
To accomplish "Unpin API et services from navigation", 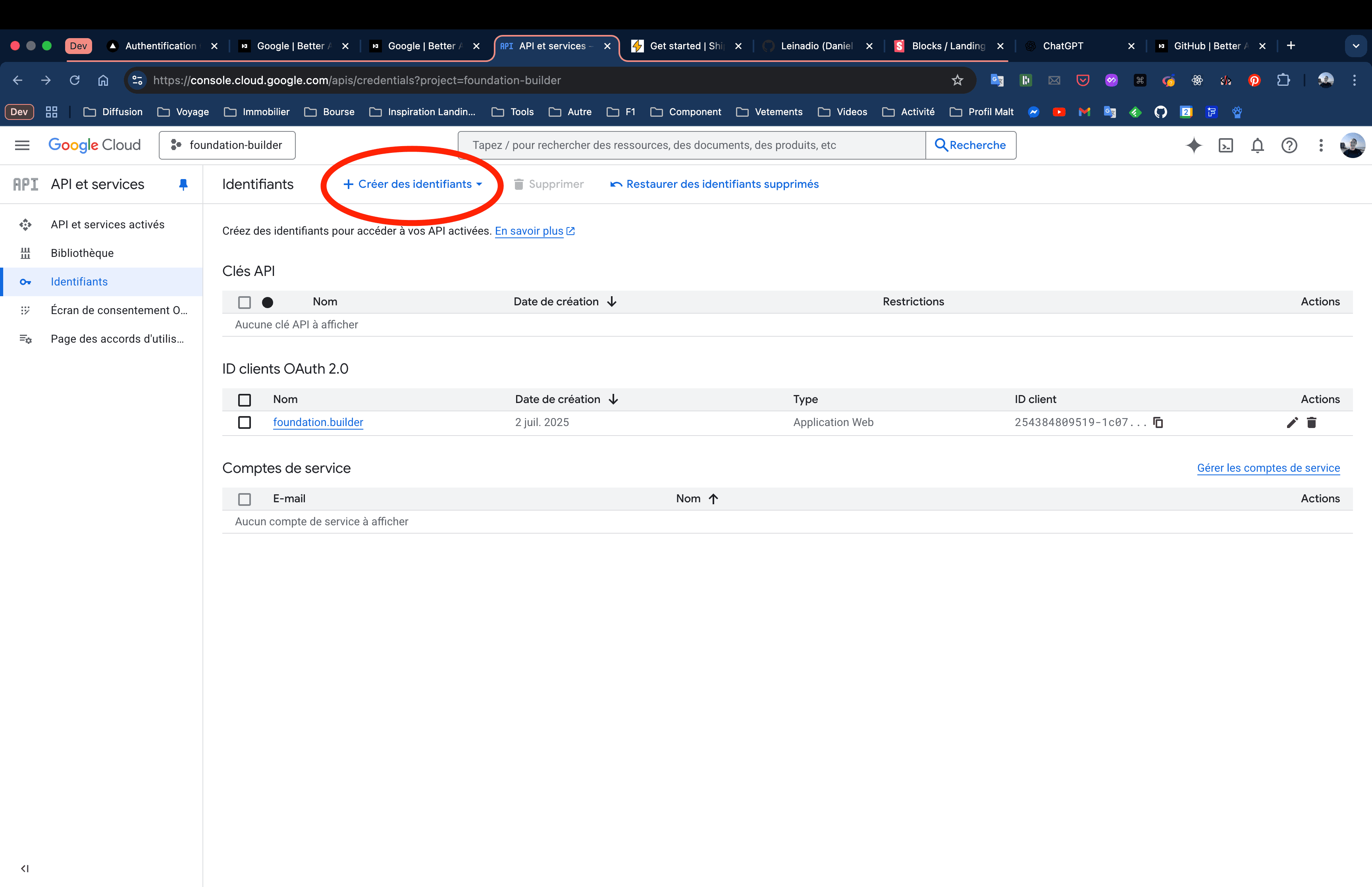I will coord(183,184).
